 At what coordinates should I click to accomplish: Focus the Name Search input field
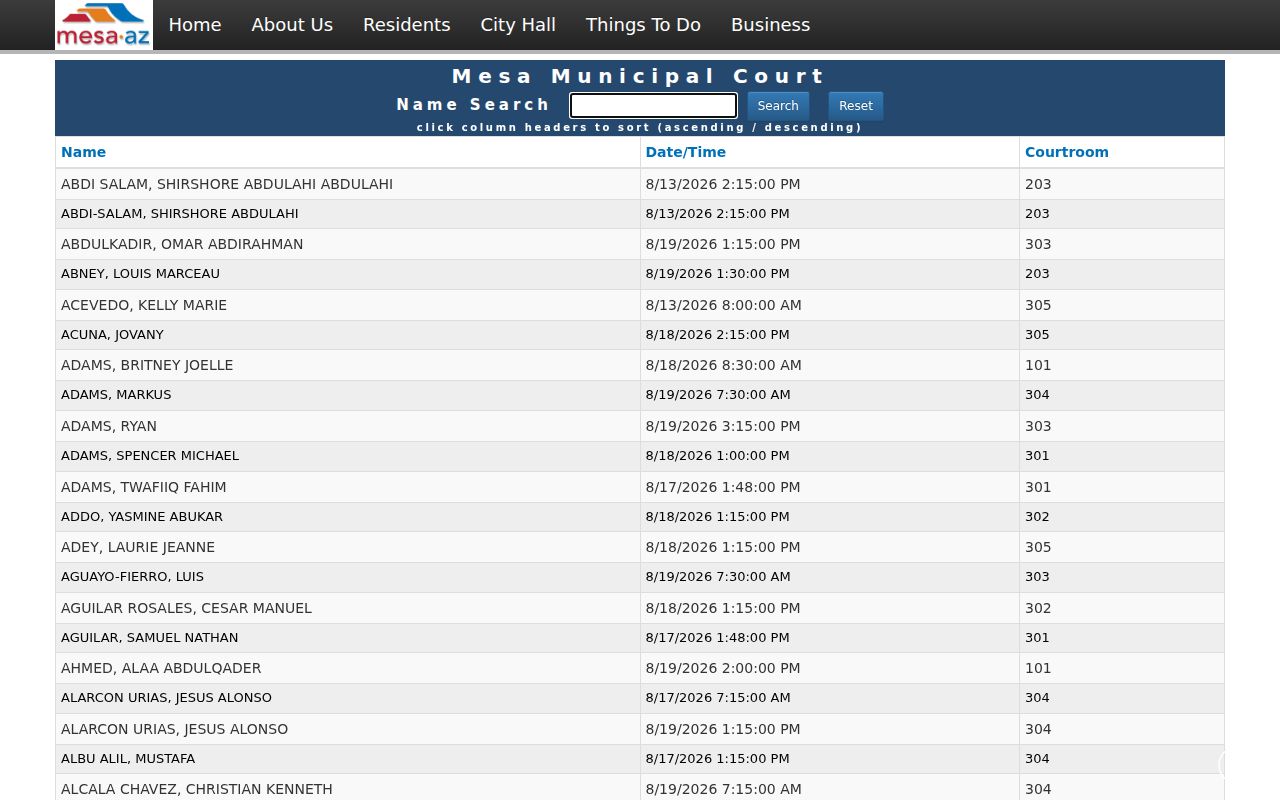click(653, 105)
